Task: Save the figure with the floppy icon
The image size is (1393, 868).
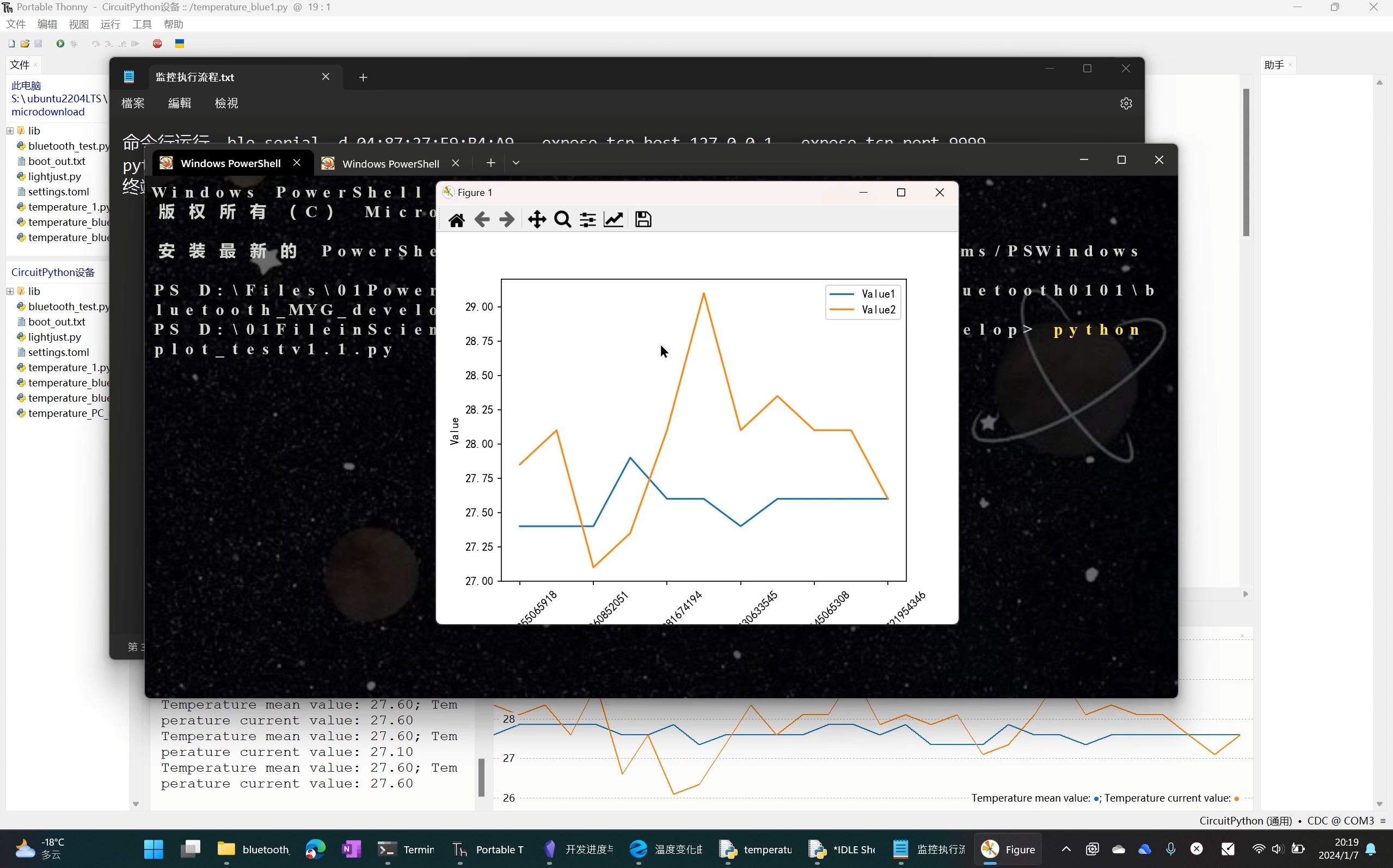Action: 643,220
